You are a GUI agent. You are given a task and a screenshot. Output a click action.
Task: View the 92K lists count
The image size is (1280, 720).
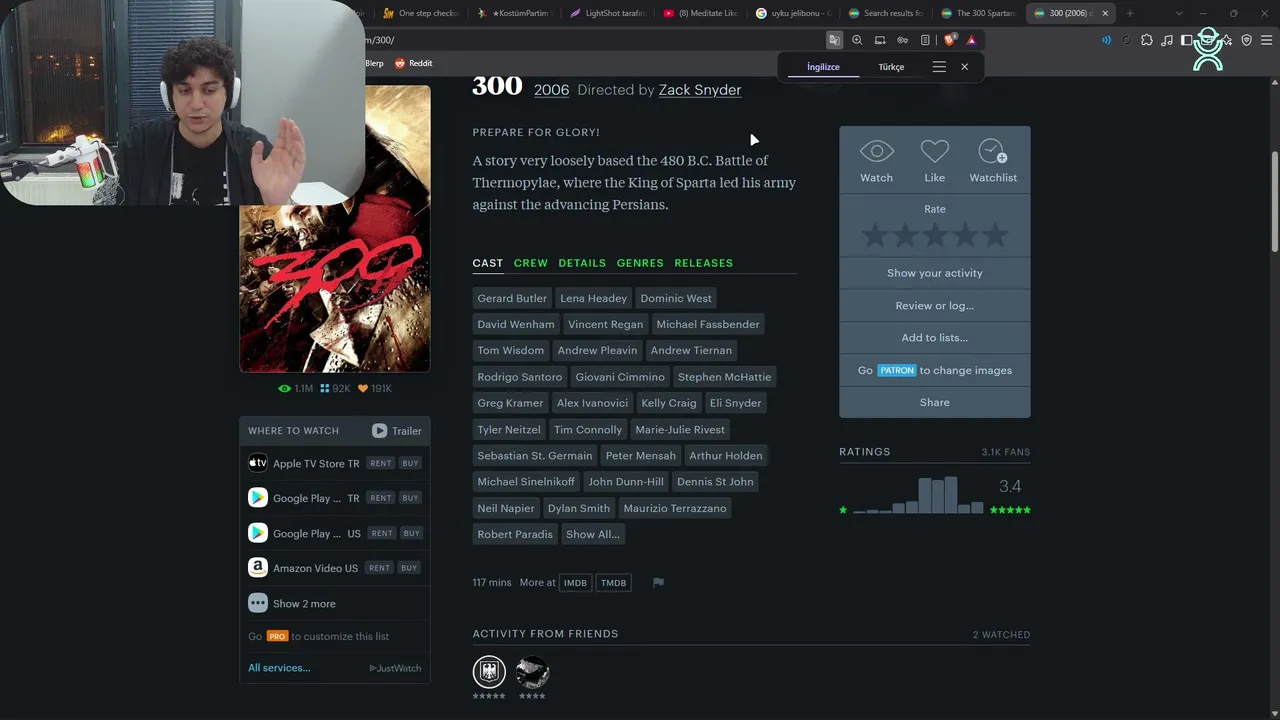pyautogui.click(x=335, y=388)
